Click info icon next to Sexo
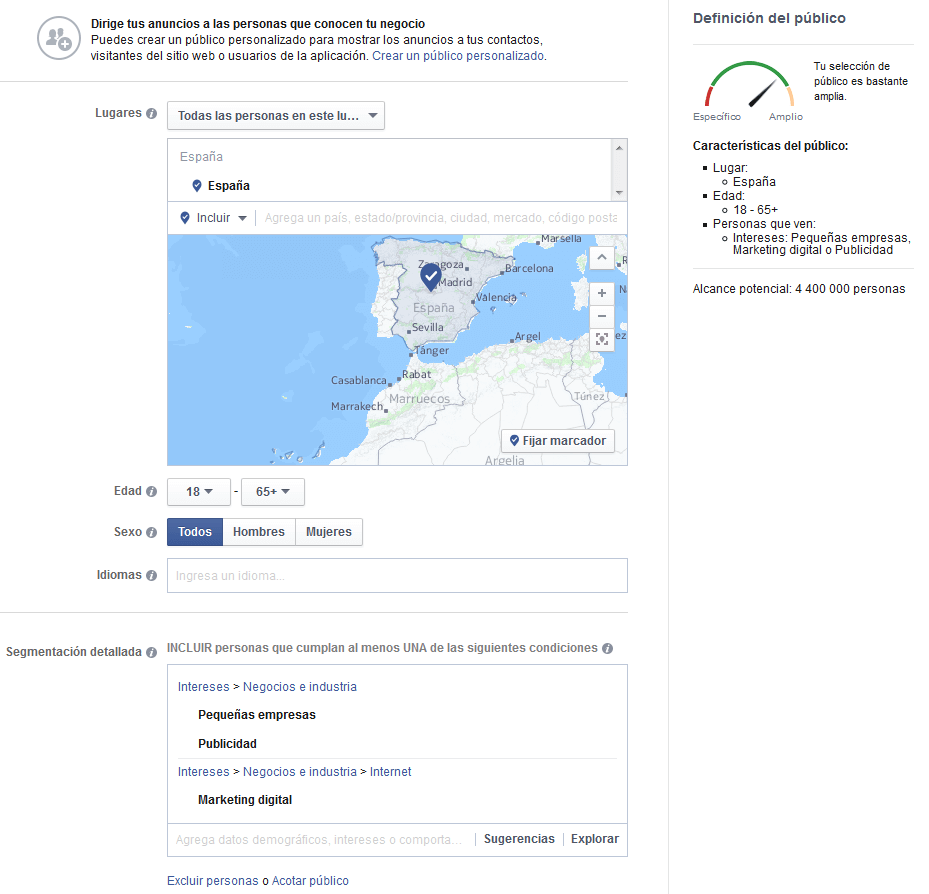 coord(152,532)
